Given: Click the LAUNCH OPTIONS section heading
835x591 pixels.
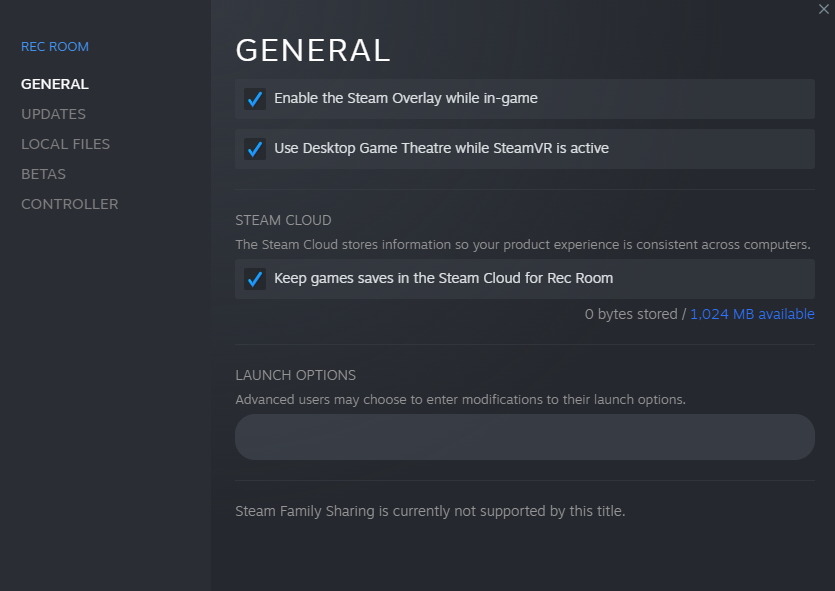Looking at the screenshot, I should [x=295, y=375].
